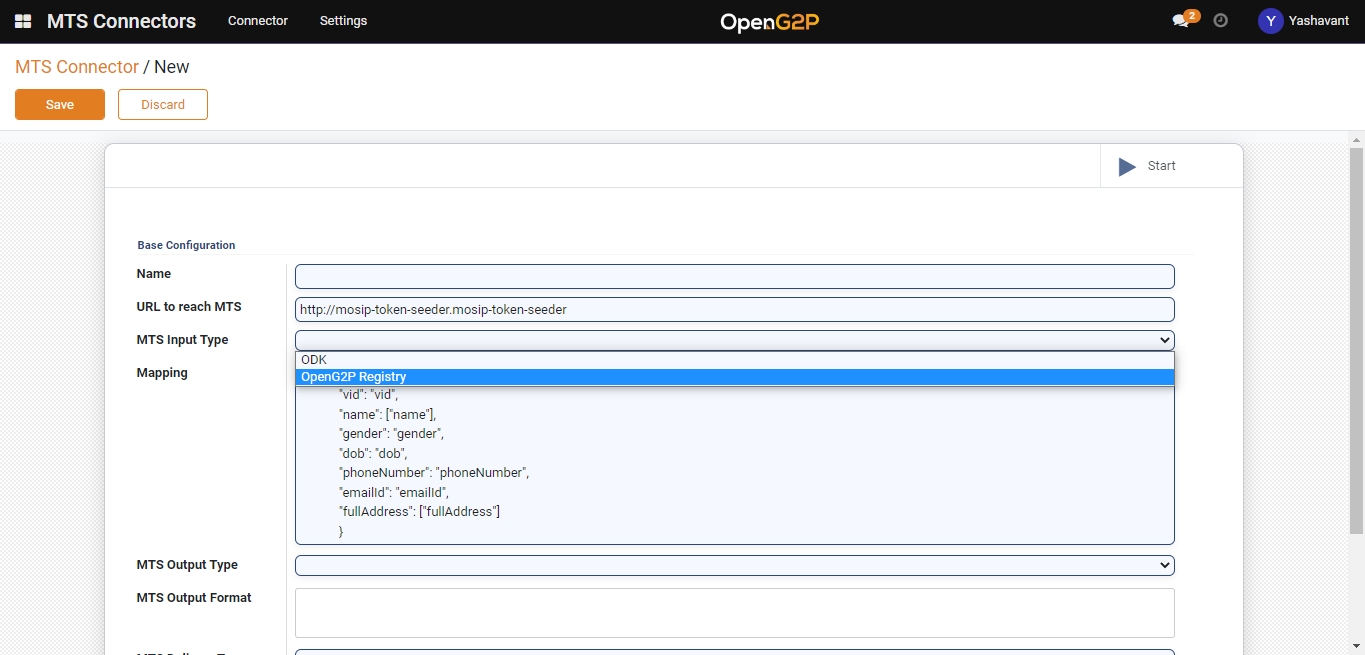This screenshot has width=1365, height=655.
Task: Click the page vertical scrollbar
Action: [1356, 340]
